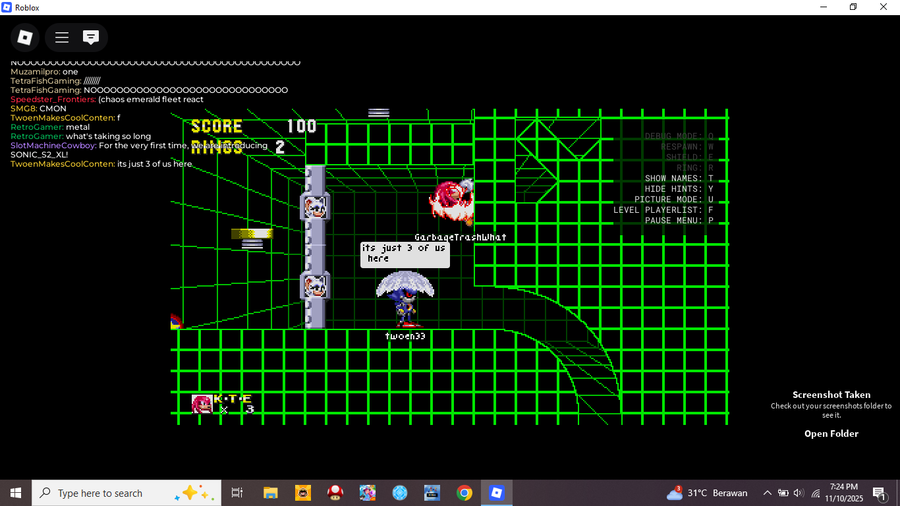Click the 'SHOW NAMES: T' hint
Image resolution: width=900 pixels, height=506 pixels.
pos(679,178)
